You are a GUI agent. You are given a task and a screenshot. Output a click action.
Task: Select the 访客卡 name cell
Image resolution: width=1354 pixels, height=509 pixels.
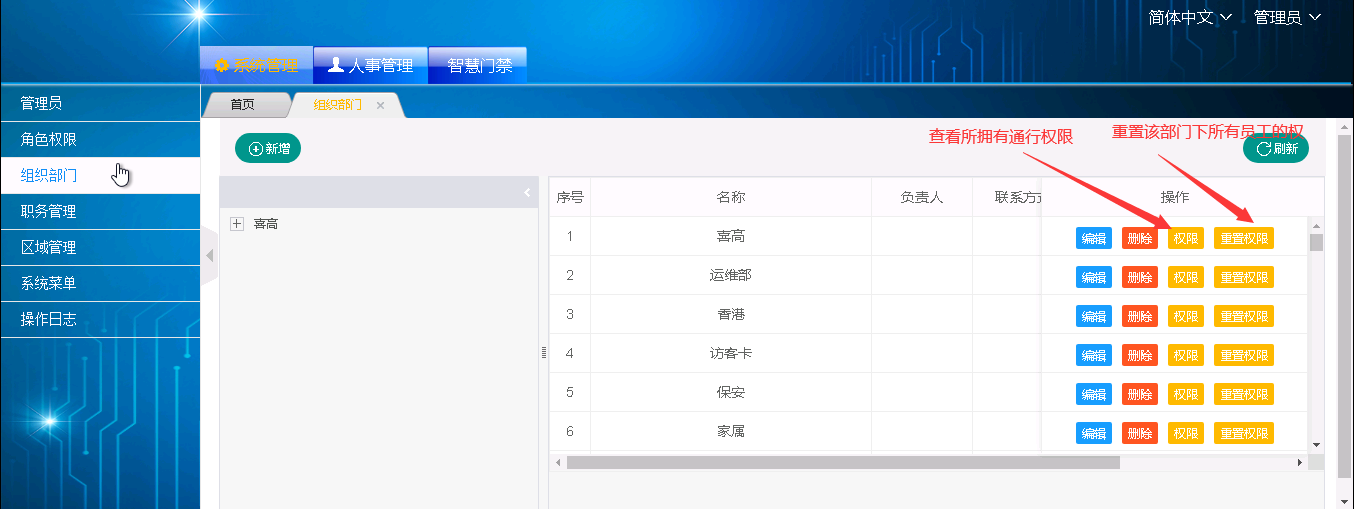[x=731, y=353]
